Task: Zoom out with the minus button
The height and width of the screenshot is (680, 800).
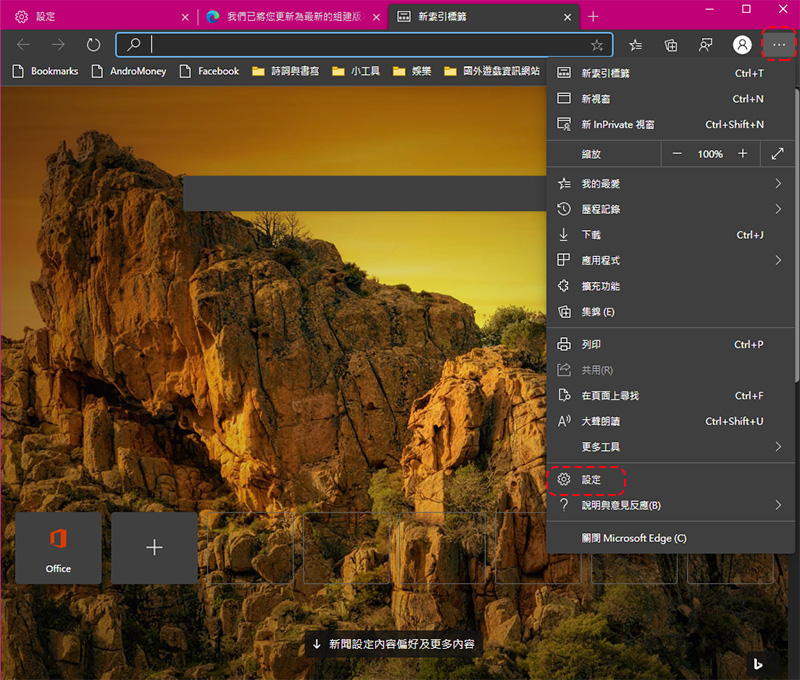Action: point(677,154)
